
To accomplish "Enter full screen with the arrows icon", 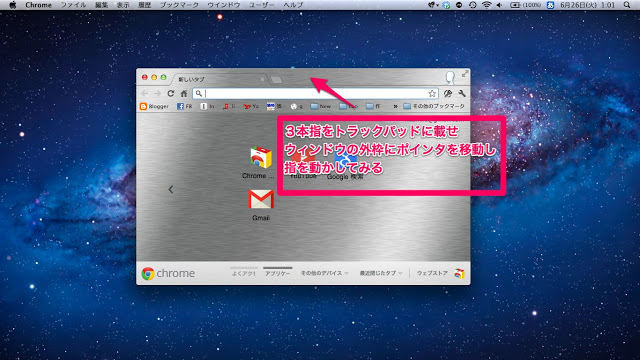I will coord(465,74).
